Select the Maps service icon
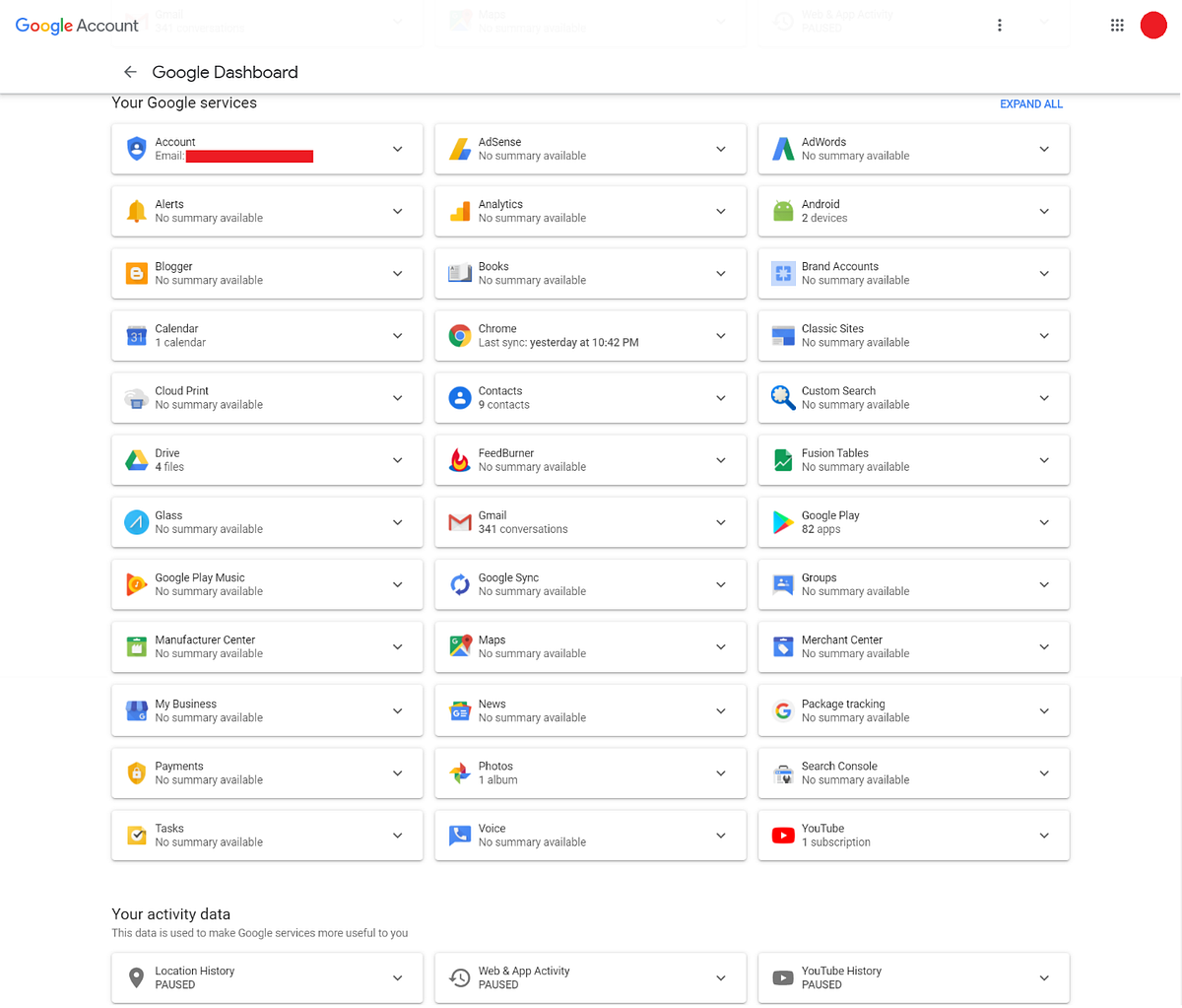Image resolution: width=1182 pixels, height=1008 pixels. (x=459, y=646)
